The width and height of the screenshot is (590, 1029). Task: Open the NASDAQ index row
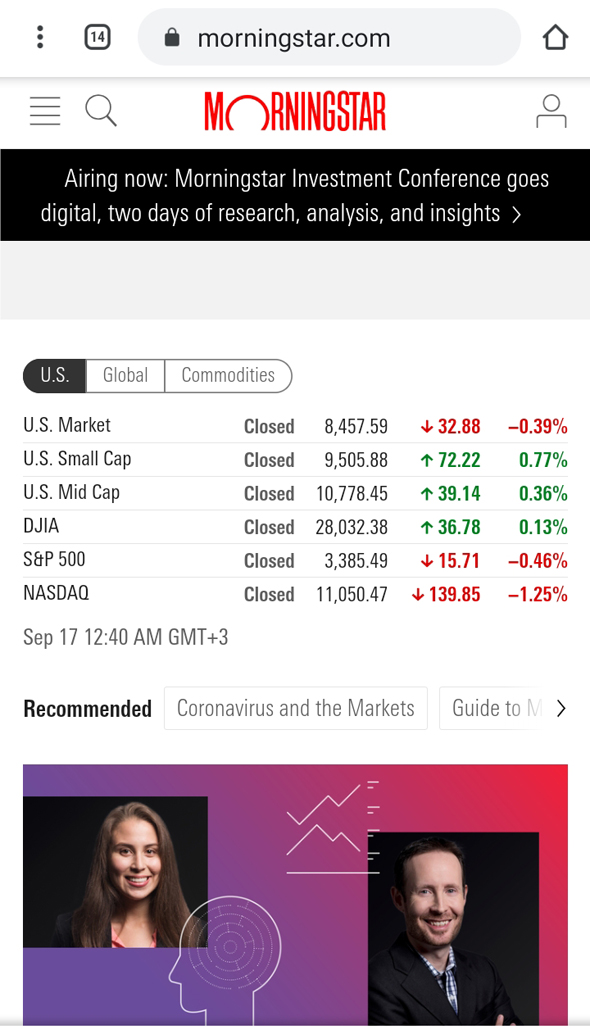[x=295, y=594]
